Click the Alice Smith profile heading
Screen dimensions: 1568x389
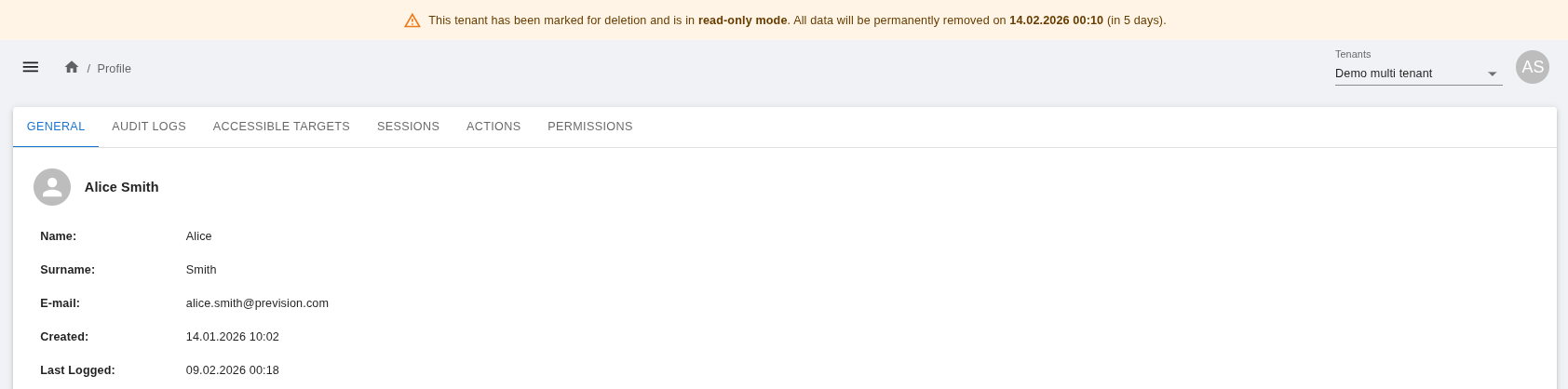click(121, 187)
